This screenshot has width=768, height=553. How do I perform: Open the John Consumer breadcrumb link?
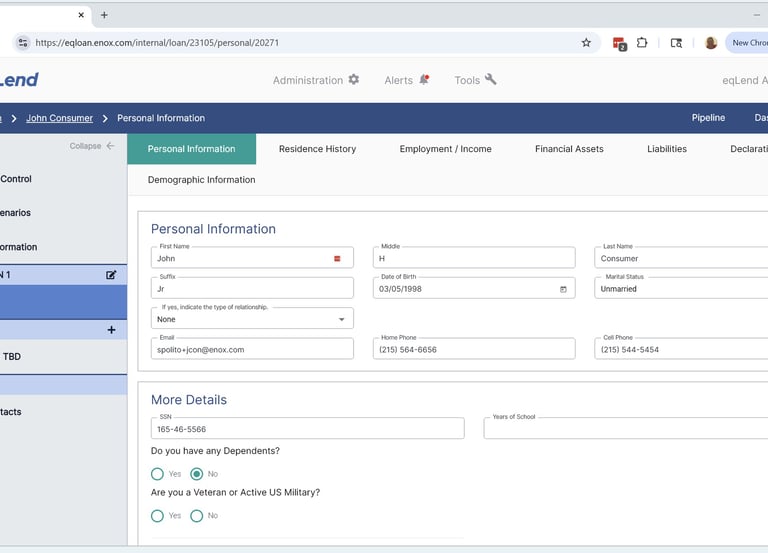point(59,118)
